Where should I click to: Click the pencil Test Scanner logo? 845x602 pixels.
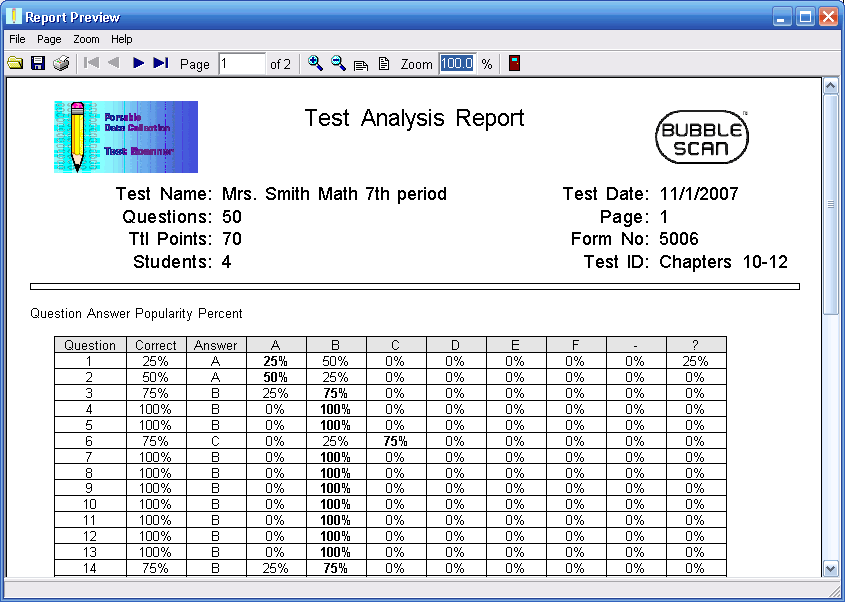[x=126, y=137]
